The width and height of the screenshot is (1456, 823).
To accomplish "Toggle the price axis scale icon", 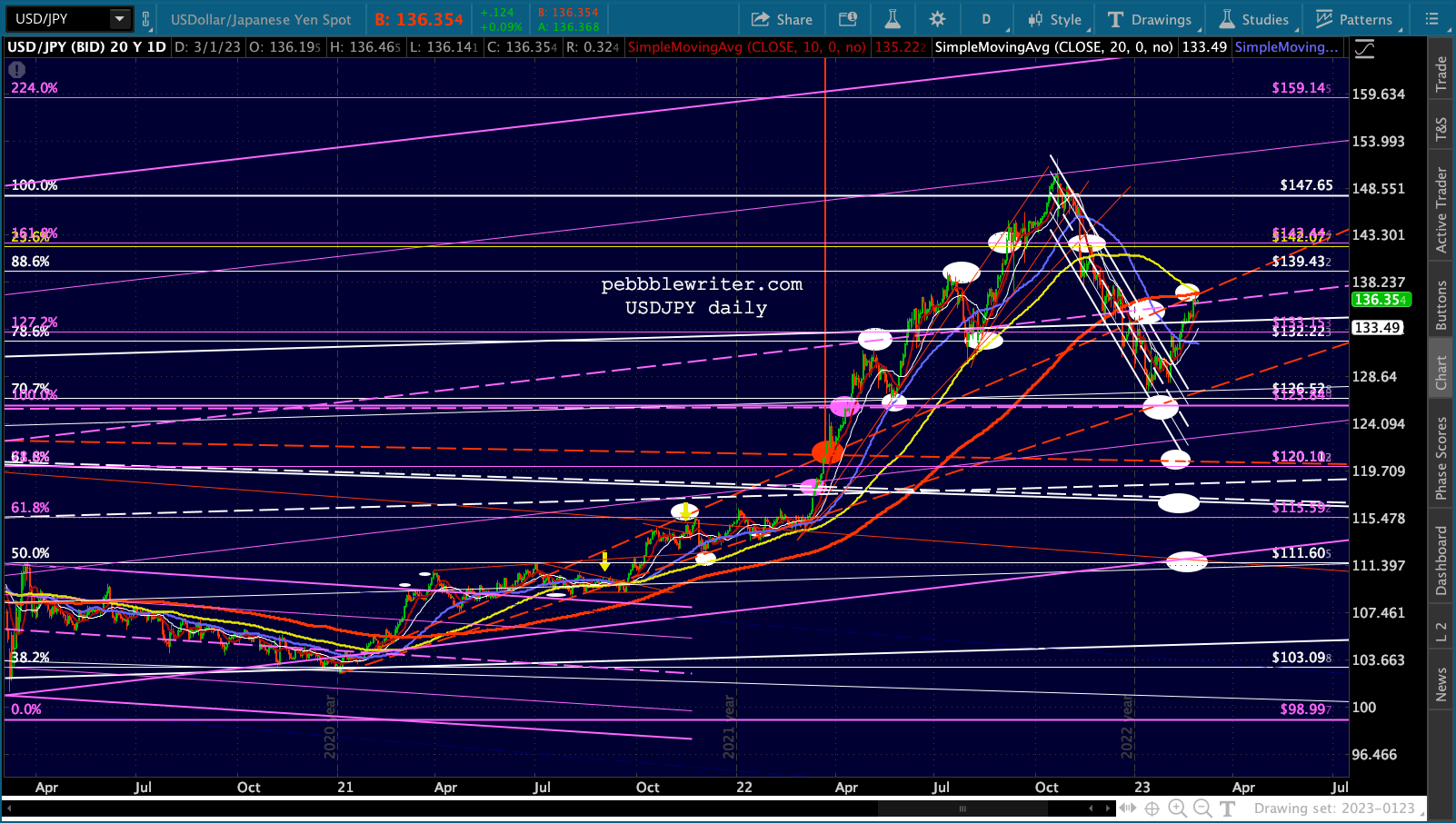I will tap(1364, 49).
